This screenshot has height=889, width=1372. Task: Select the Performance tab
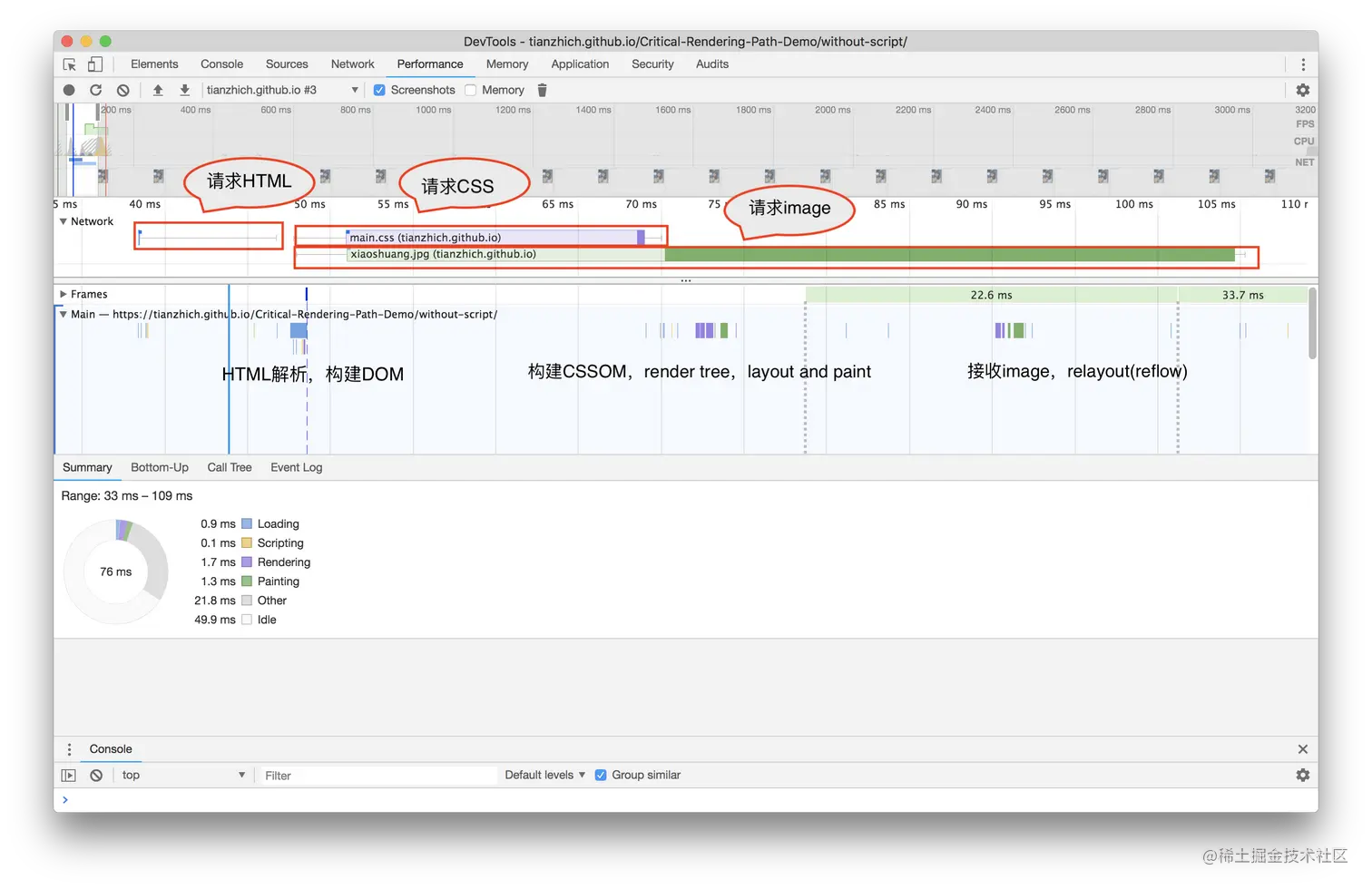(x=430, y=64)
